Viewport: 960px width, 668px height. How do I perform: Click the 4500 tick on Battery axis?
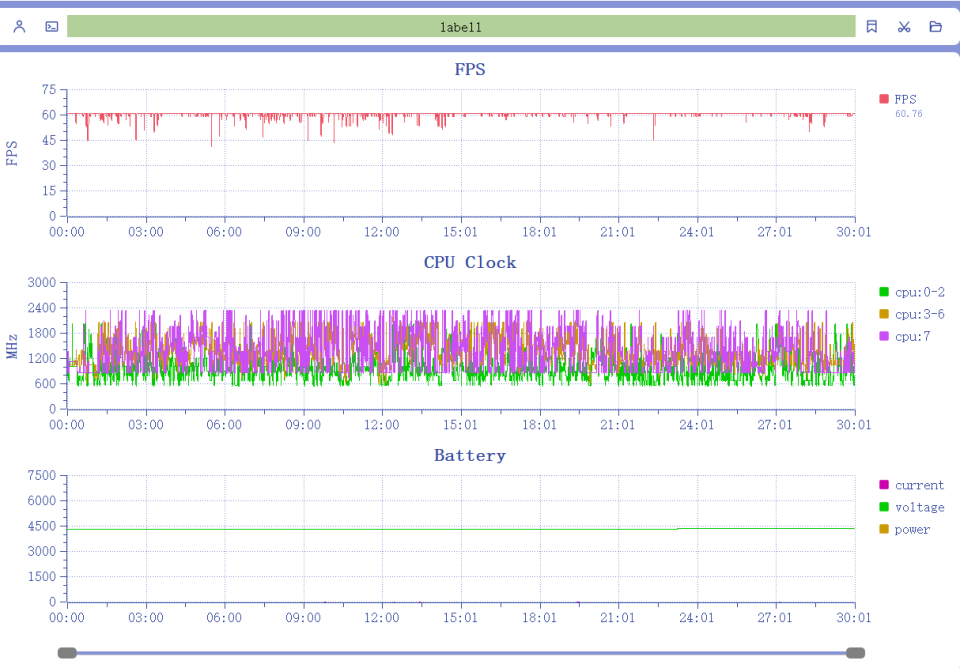coord(42,526)
